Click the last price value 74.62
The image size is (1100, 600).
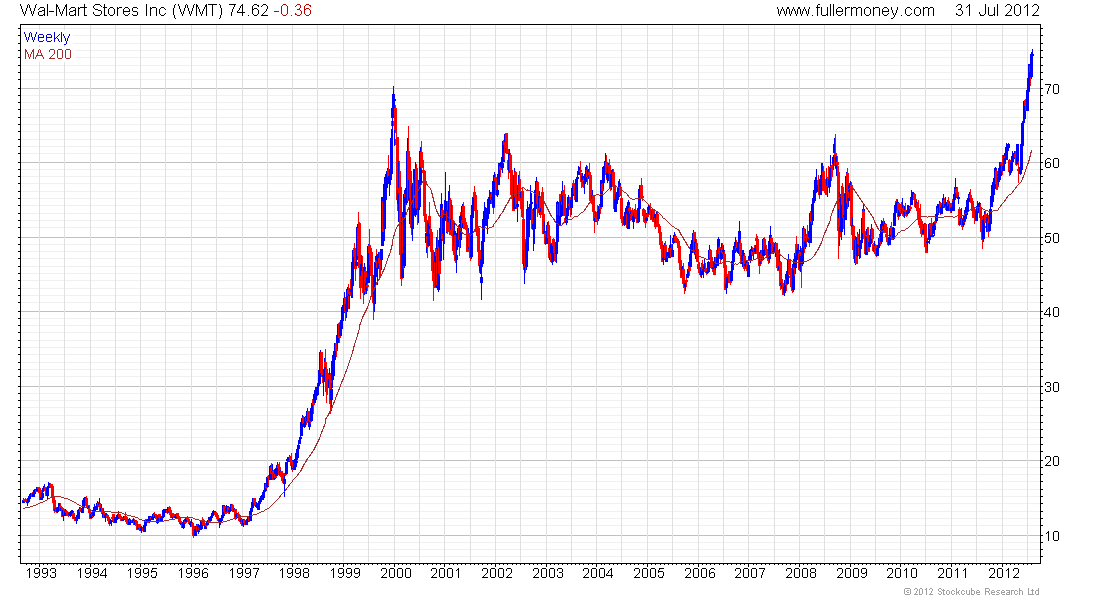pos(248,11)
